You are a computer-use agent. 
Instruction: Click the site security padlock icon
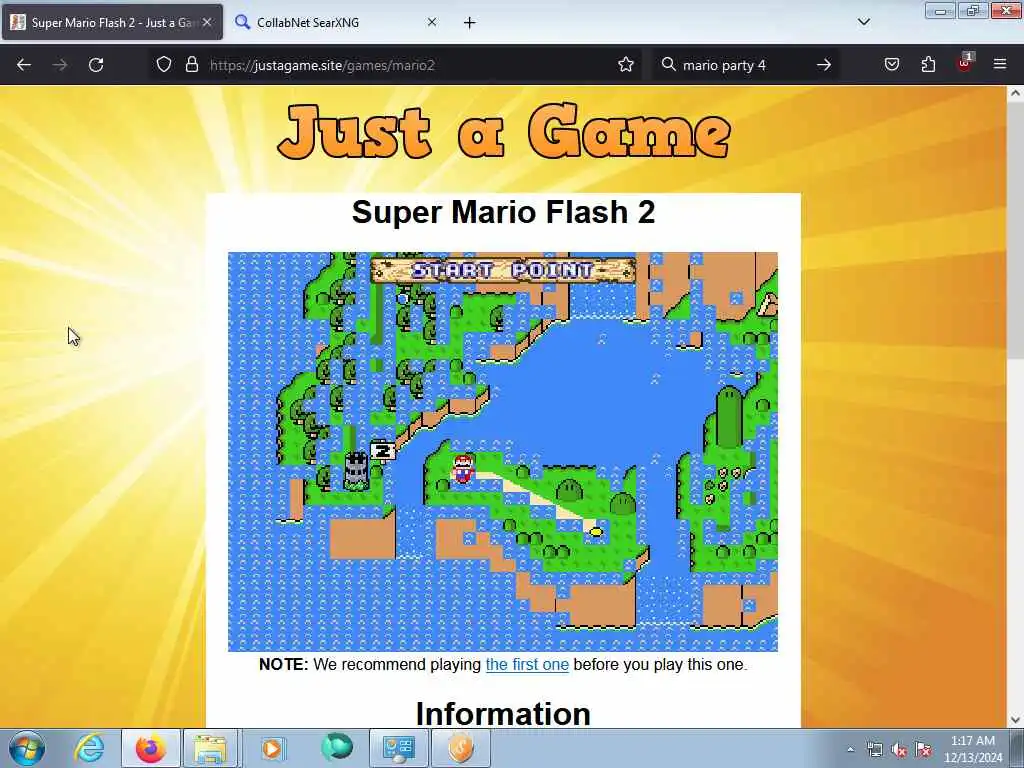coord(191,65)
